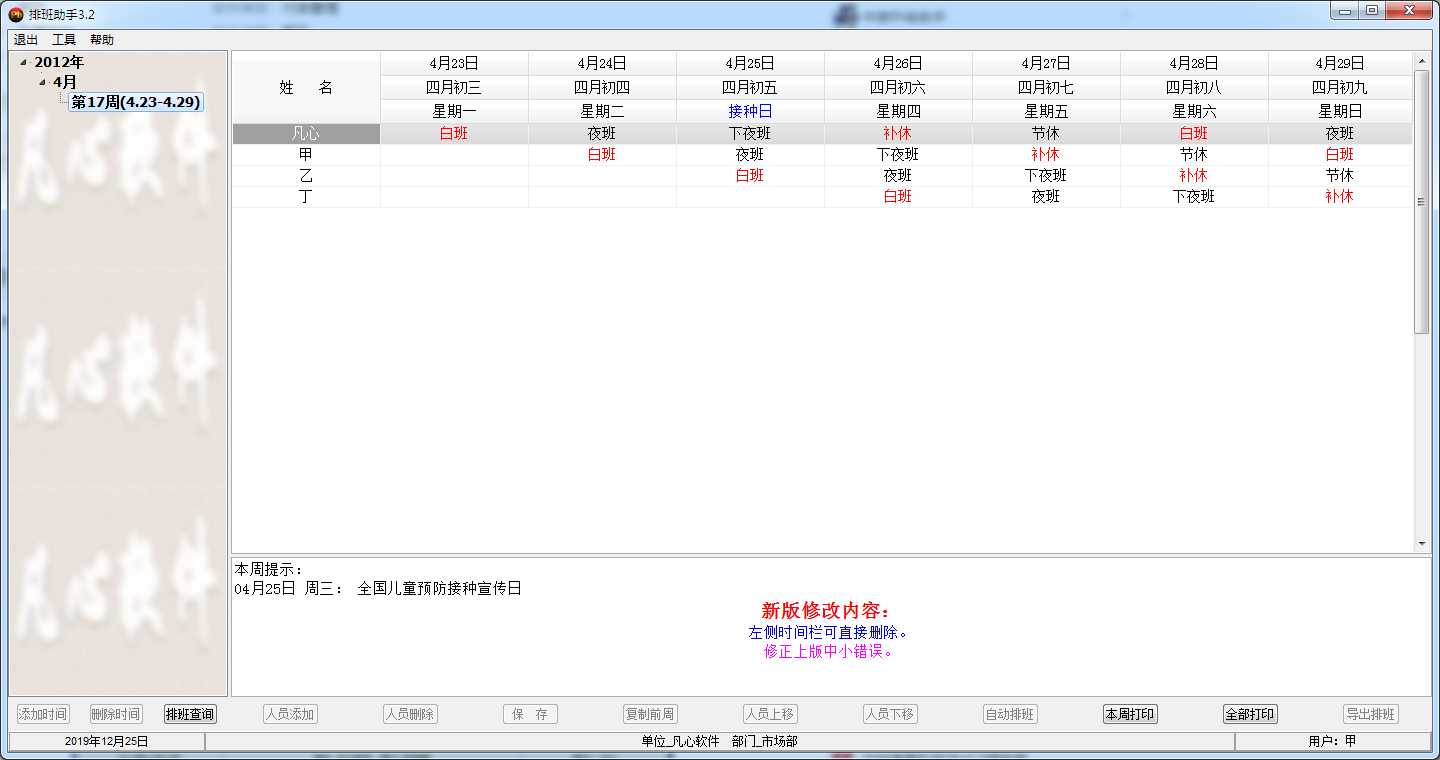Click the 4月29日 date header

[1340, 63]
